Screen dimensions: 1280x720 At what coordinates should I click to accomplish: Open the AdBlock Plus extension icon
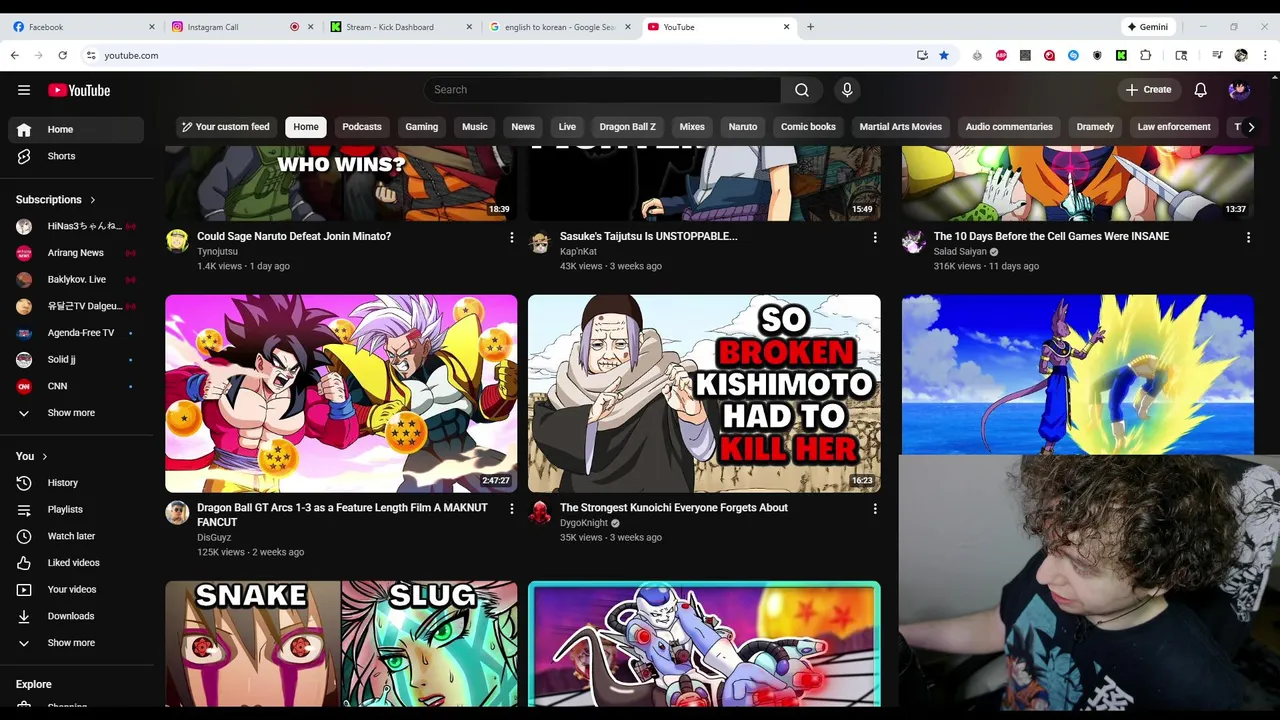pos(1001,56)
